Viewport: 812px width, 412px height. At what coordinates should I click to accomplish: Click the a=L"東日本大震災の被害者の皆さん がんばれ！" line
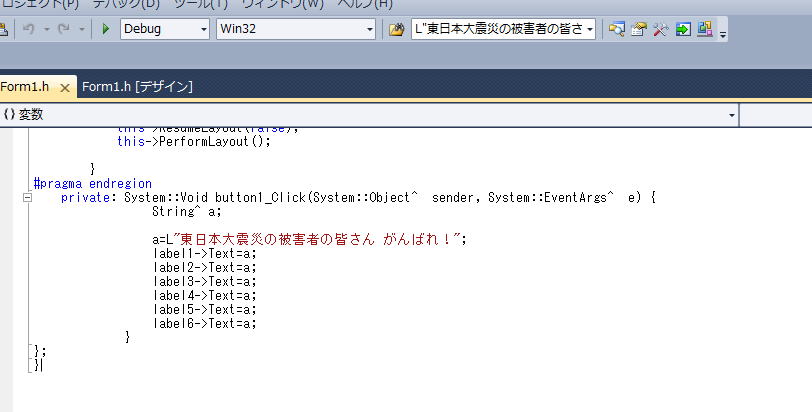309,239
